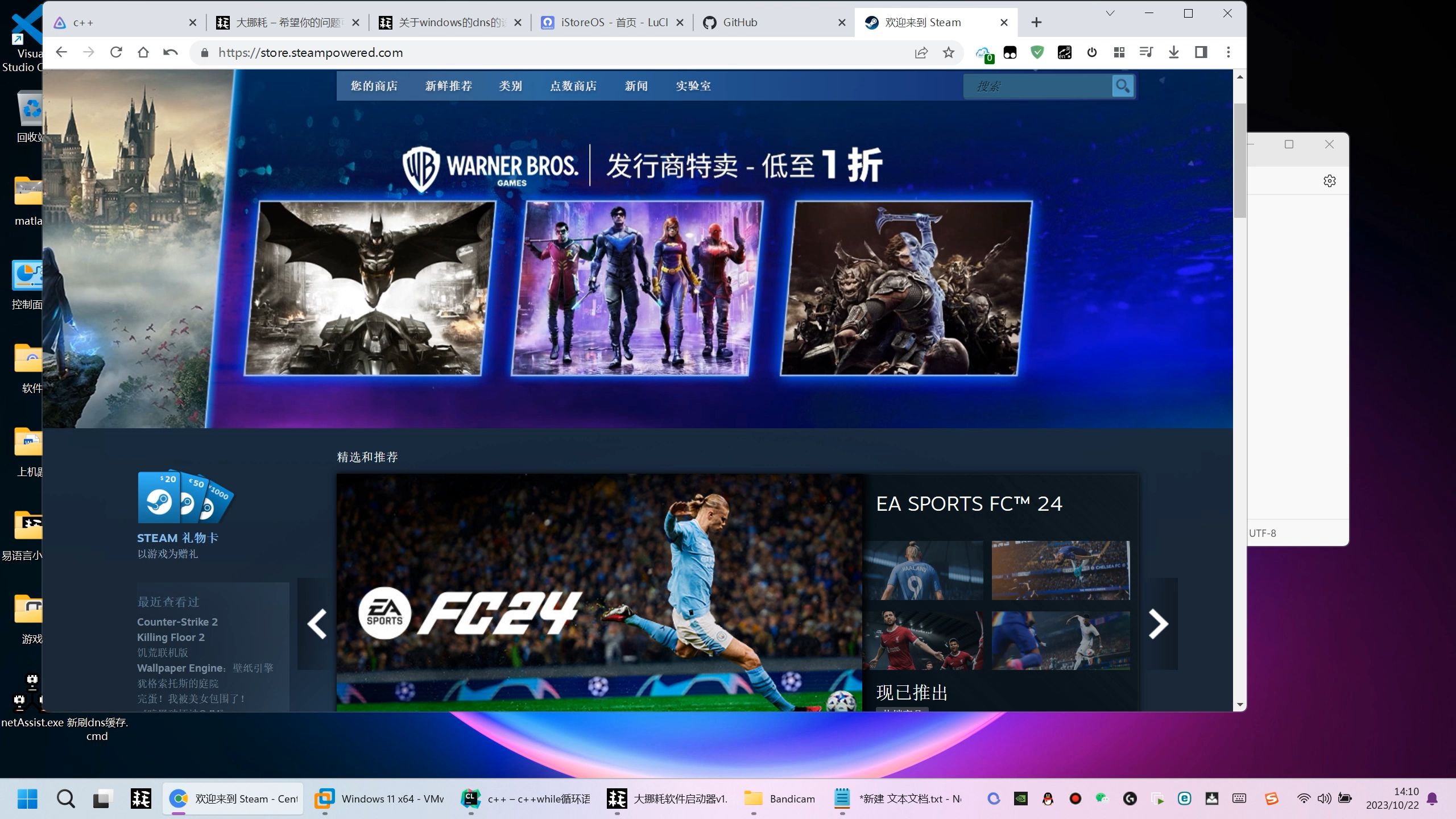The image size is (1456, 819).
Task: Open Counter-Strike 2 from recently viewed
Action: coord(177,622)
